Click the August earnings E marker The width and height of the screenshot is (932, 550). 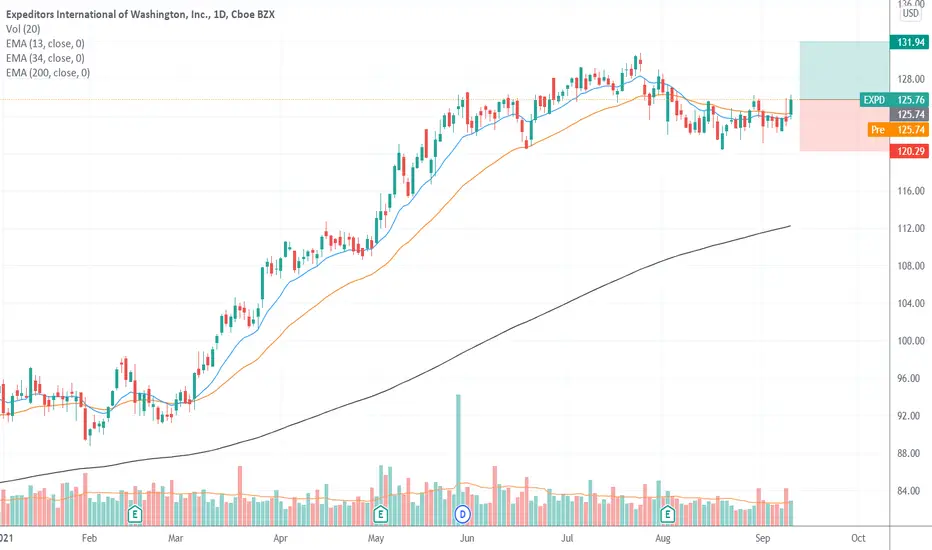(x=667, y=514)
